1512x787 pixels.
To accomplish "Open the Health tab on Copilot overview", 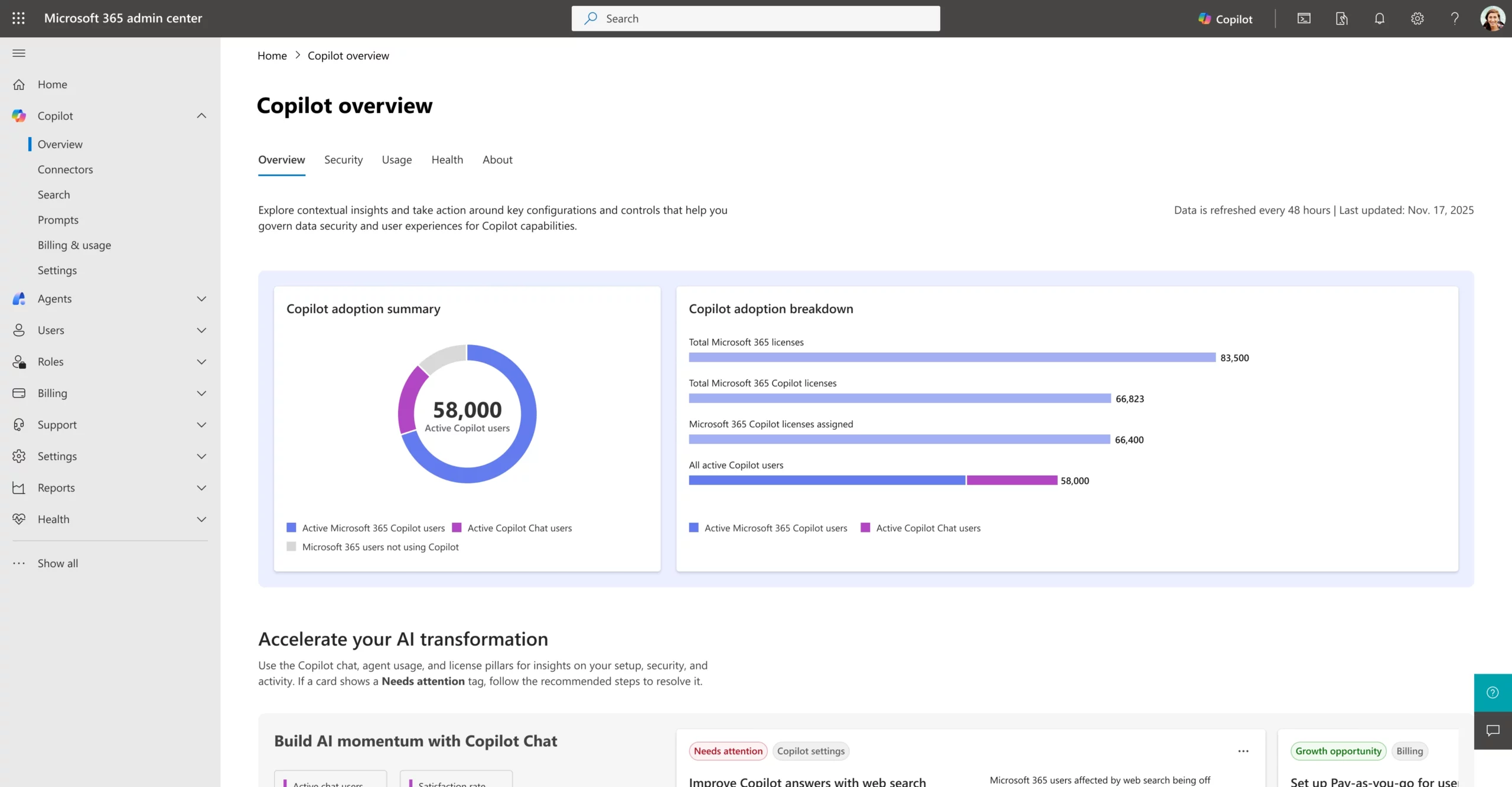I will (x=447, y=160).
